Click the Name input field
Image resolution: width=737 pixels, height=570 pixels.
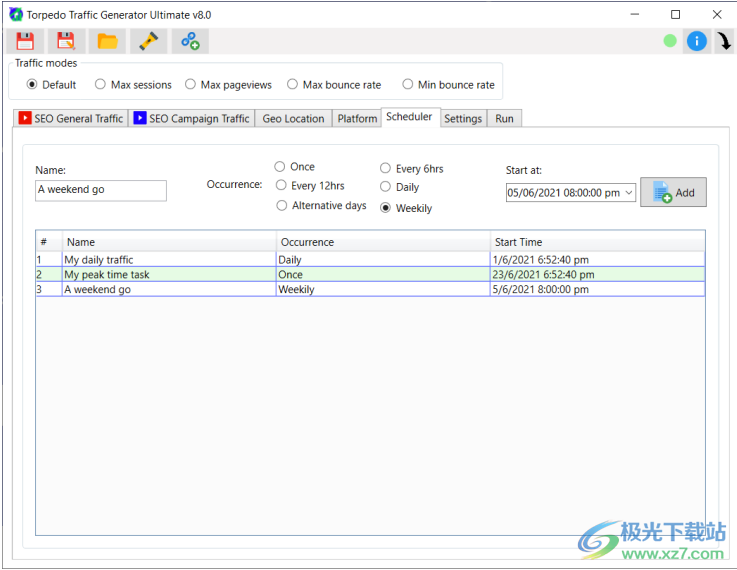[101, 190]
